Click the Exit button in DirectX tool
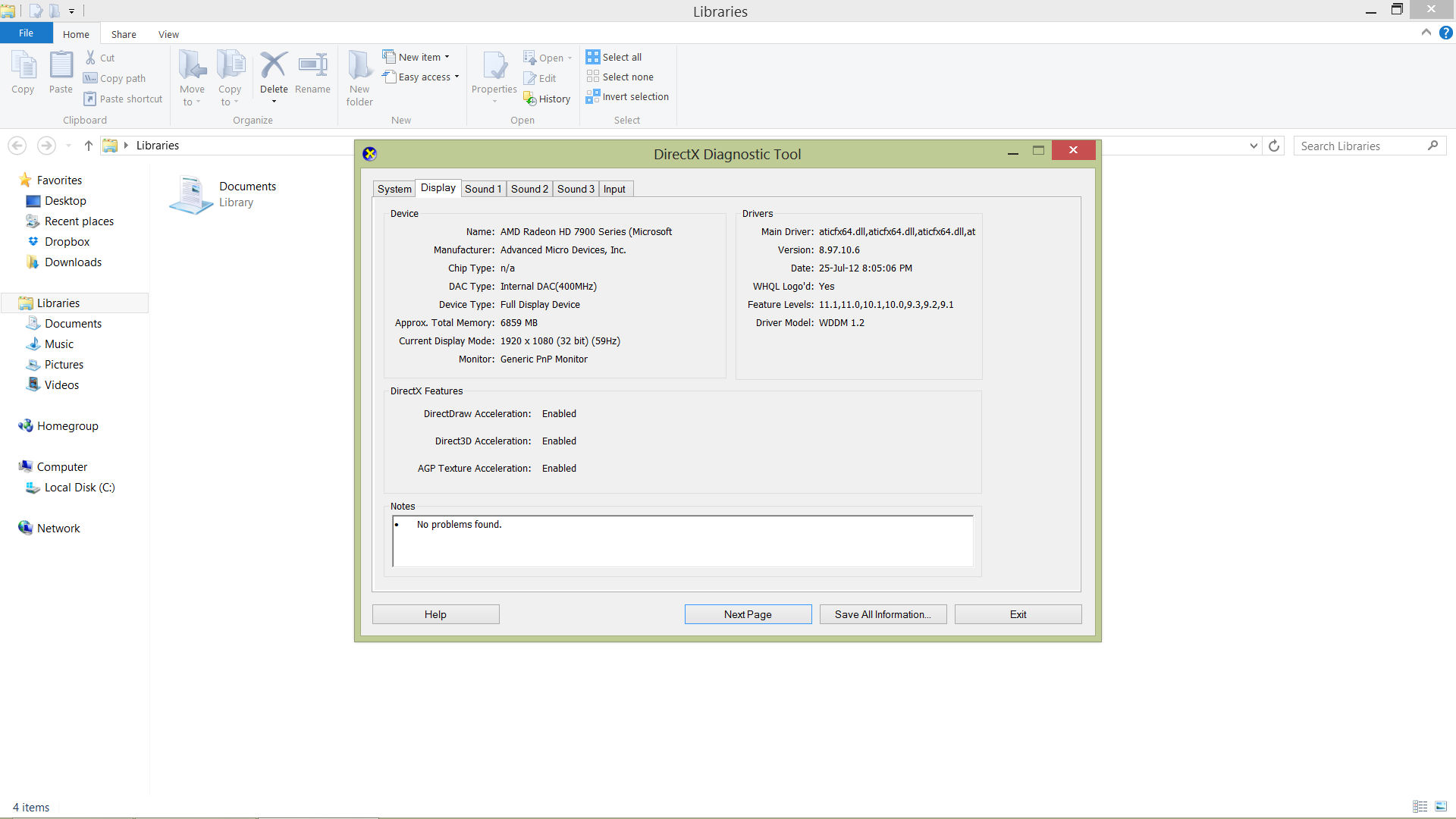 1018,614
